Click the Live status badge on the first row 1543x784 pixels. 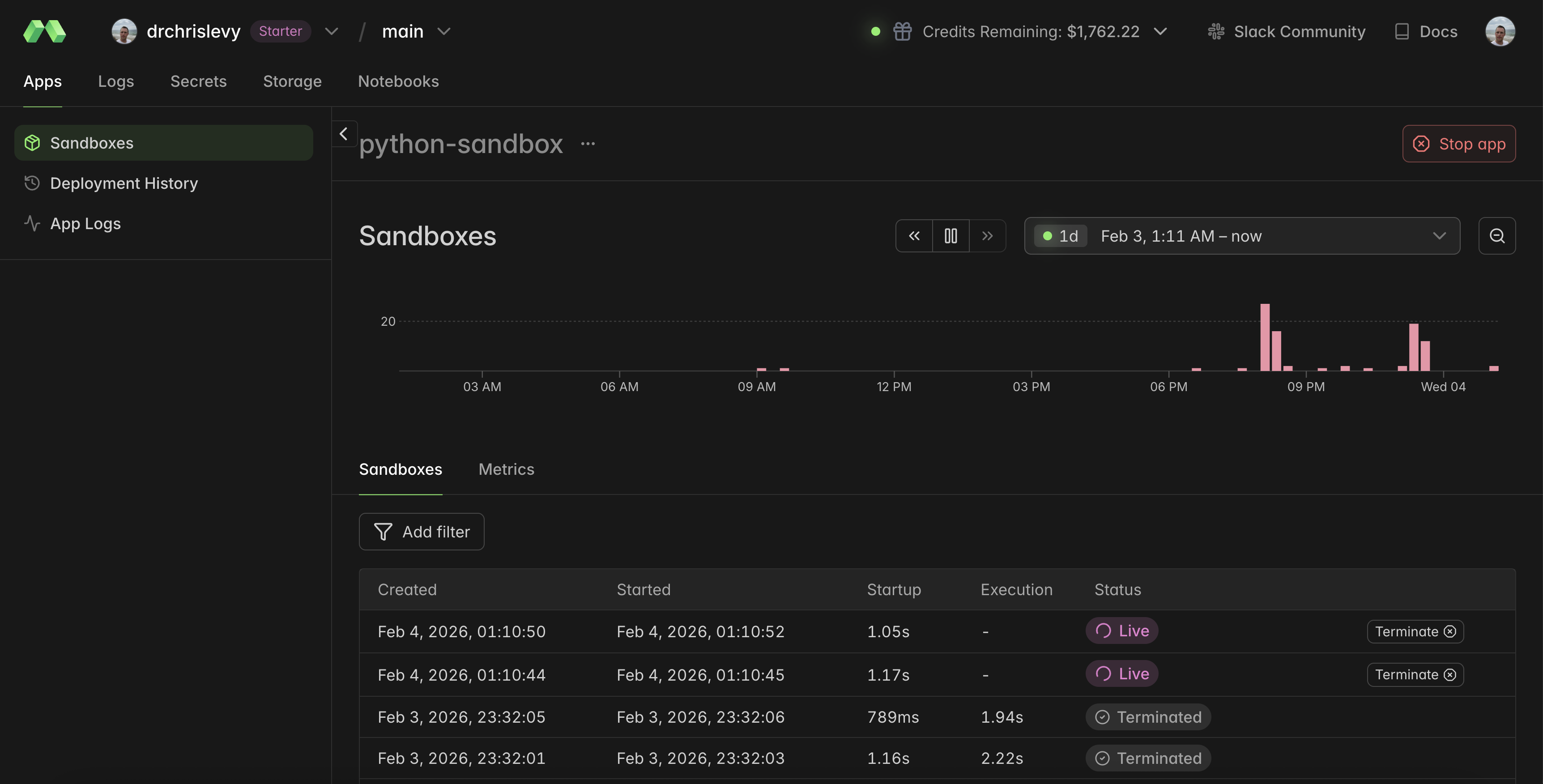(1121, 631)
